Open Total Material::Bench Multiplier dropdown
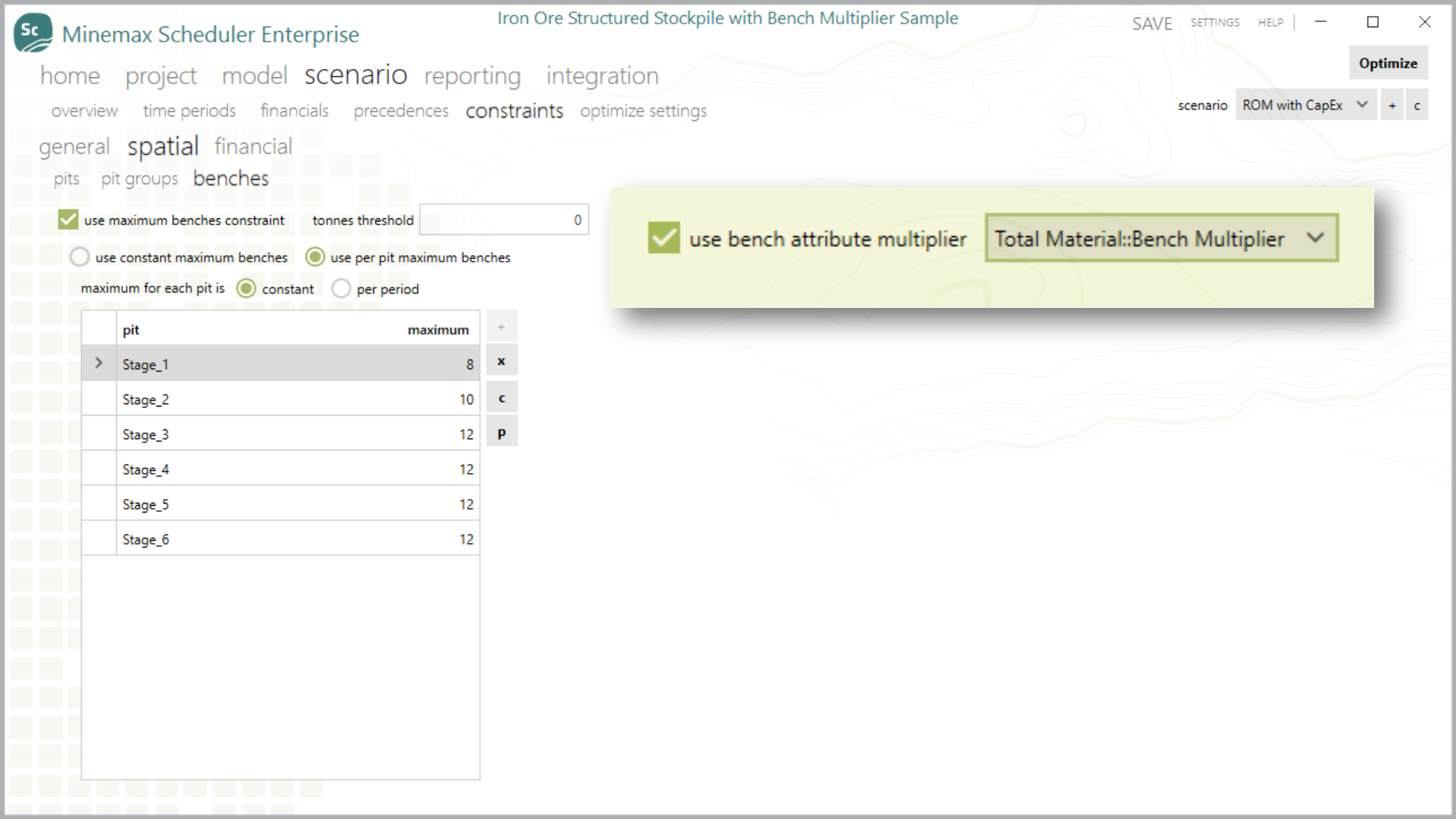Image resolution: width=1456 pixels, height=819 pixels. (x=1162, y=238)
